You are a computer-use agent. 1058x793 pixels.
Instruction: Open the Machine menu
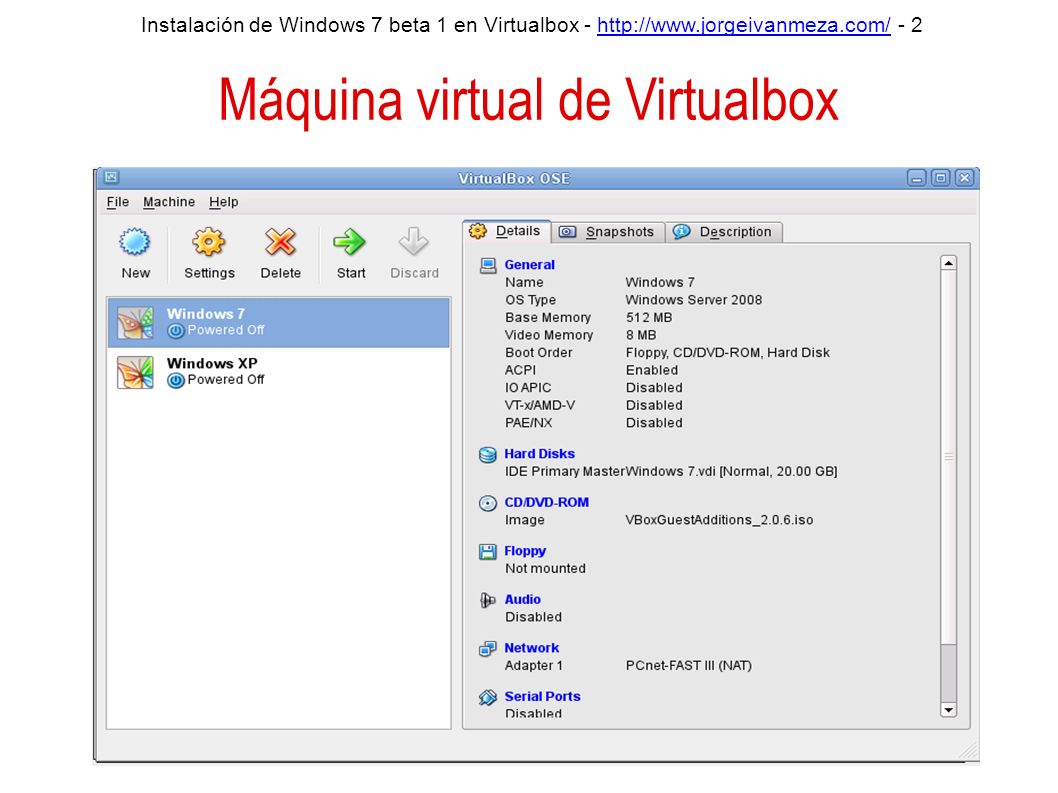(169, 202)
